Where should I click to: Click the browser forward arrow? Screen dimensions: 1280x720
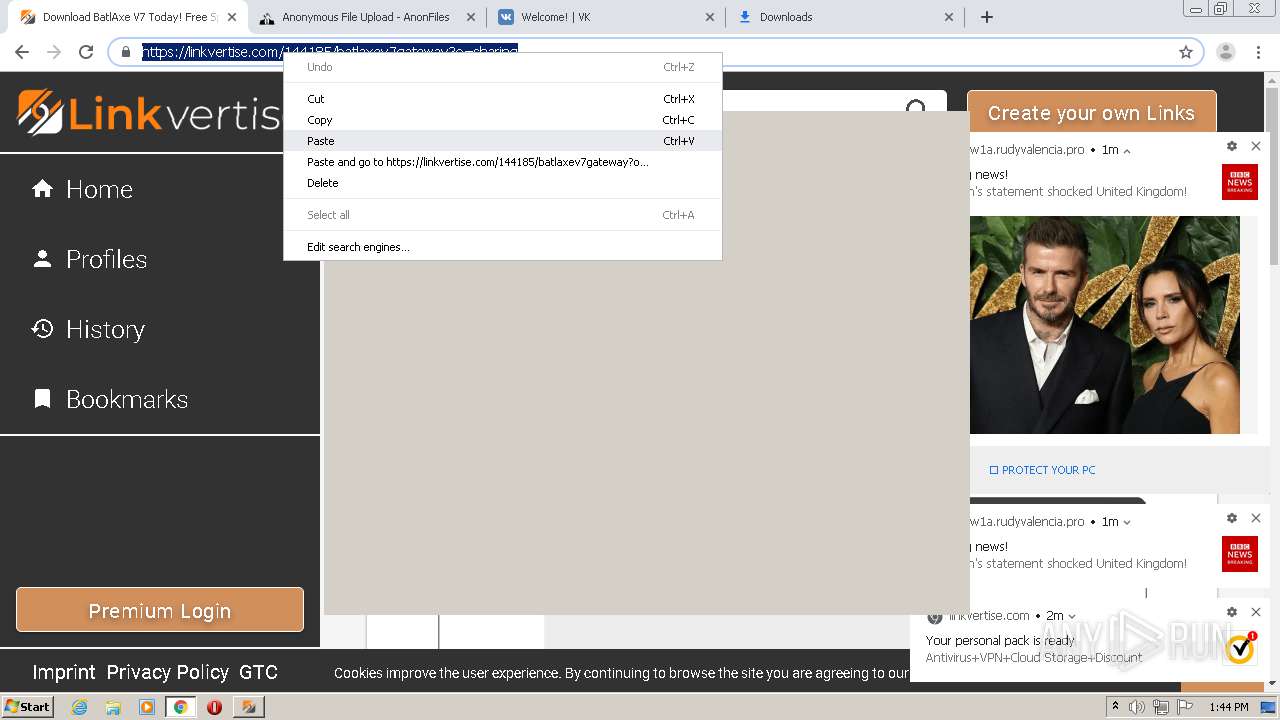coord(54,52)
